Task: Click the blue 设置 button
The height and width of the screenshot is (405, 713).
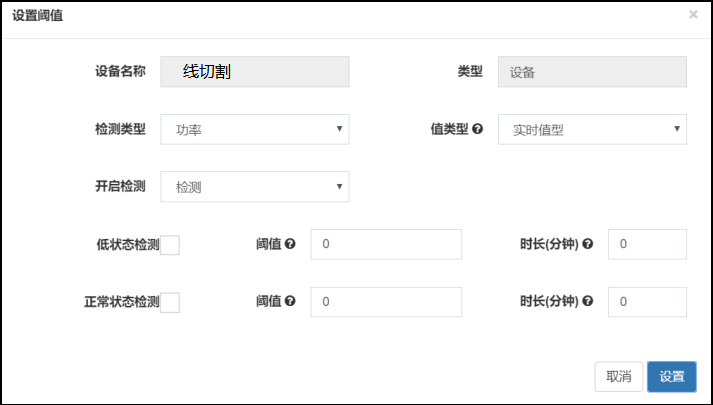Action: pyautogui.click(x=672, y=376)
